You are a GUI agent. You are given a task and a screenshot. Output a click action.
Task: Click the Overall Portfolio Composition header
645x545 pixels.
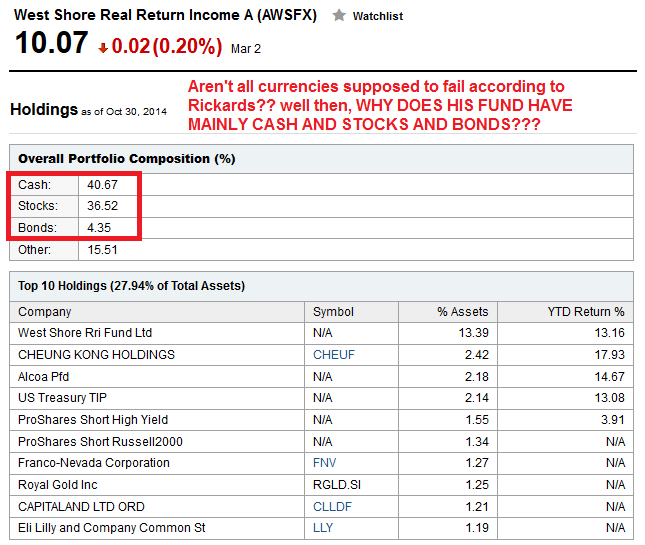(x=127, y=159)
